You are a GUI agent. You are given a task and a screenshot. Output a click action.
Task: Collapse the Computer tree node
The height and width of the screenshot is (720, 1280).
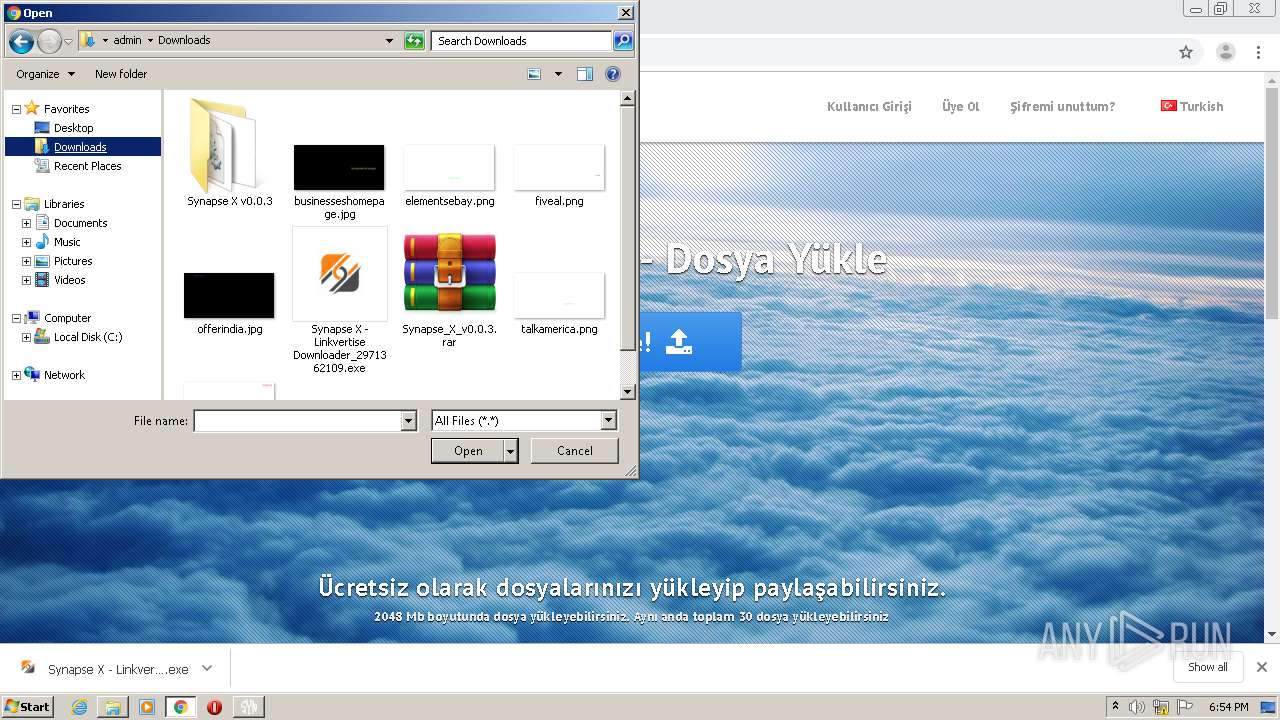point(16,318)
